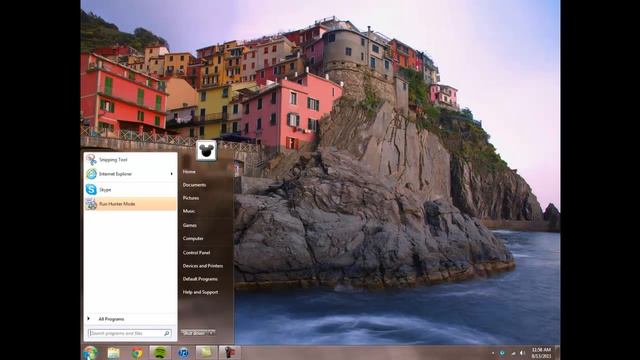This screenshot has width=640, height=360.
Task: Show hidden system tray icons arrow
Action: click(x=493, y=353)
